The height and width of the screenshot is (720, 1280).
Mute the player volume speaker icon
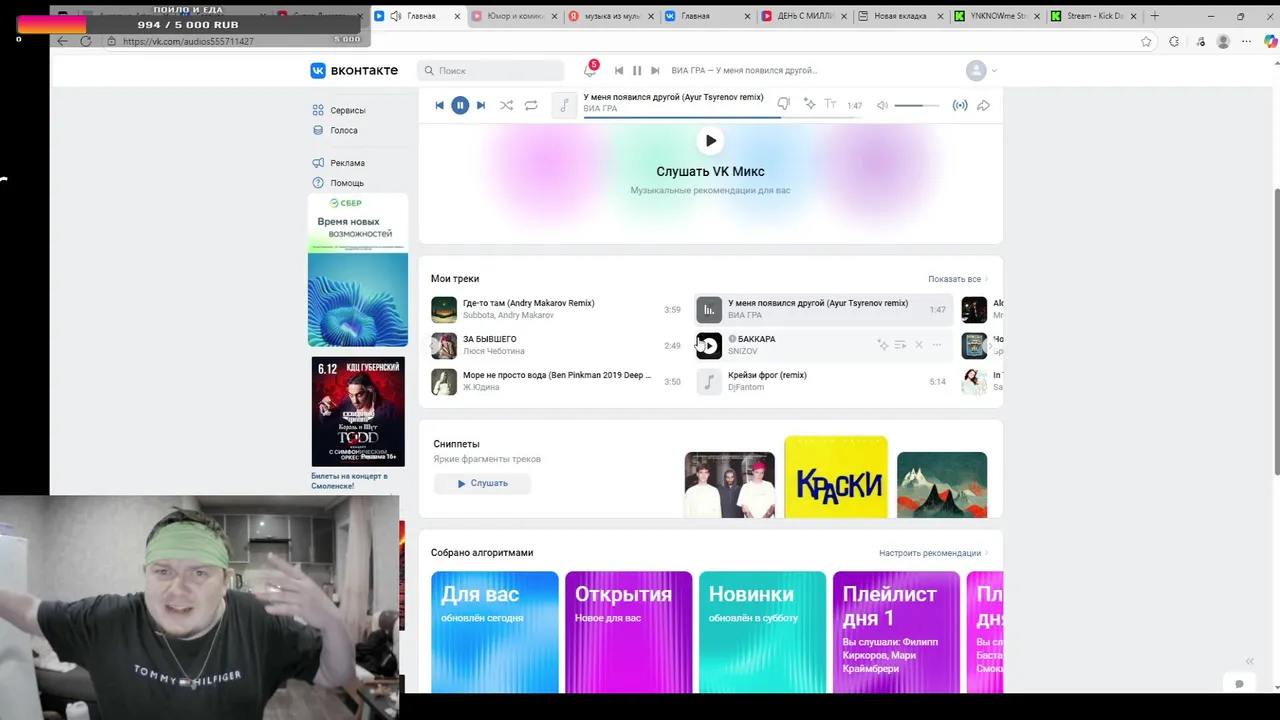[882, 105]
